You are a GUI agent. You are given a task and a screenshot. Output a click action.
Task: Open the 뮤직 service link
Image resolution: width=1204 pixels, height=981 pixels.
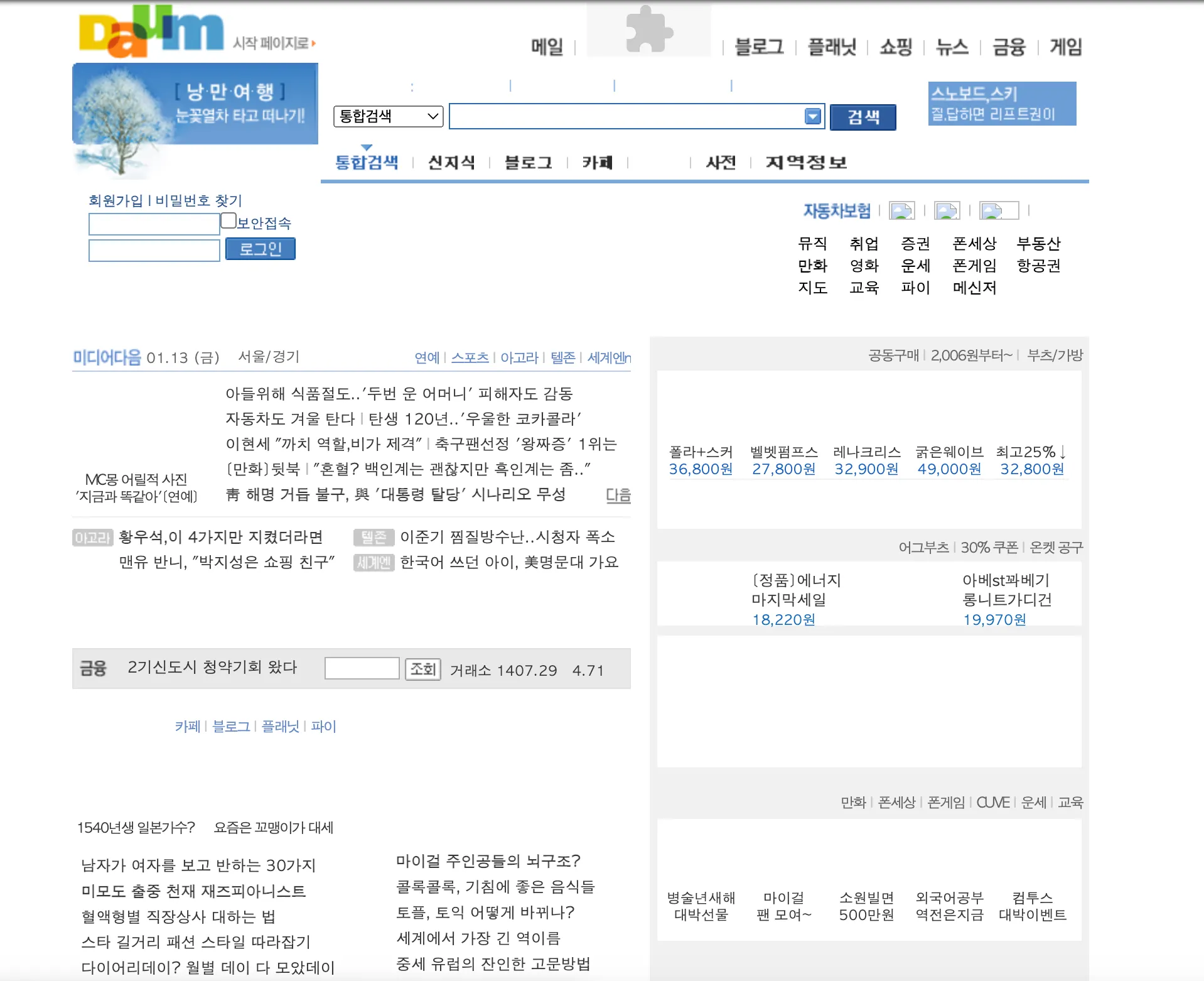813,244
